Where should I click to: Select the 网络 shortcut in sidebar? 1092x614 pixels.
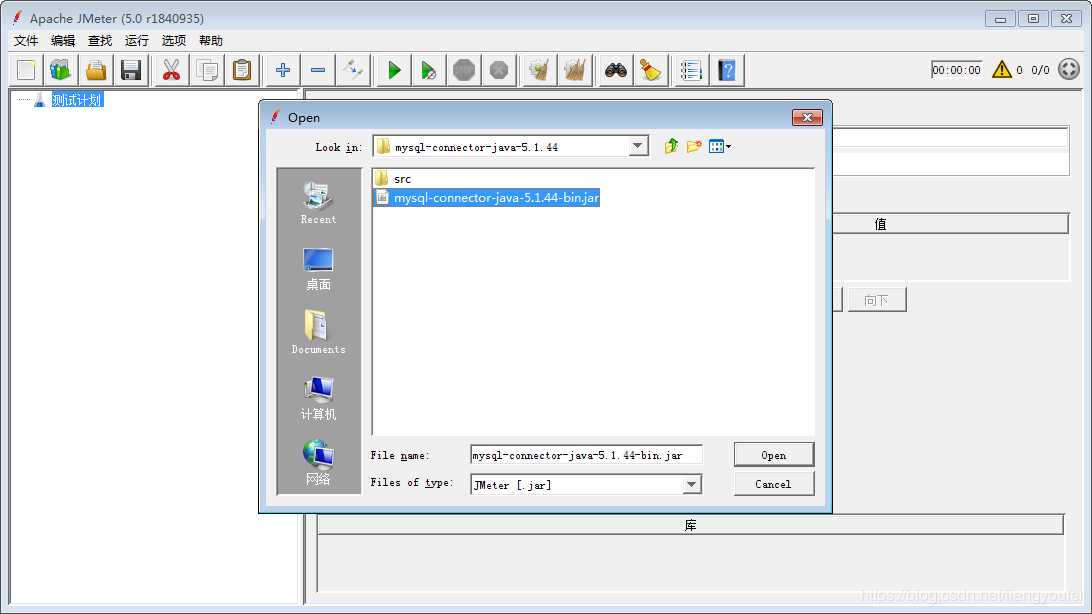[x=318, y=462]
